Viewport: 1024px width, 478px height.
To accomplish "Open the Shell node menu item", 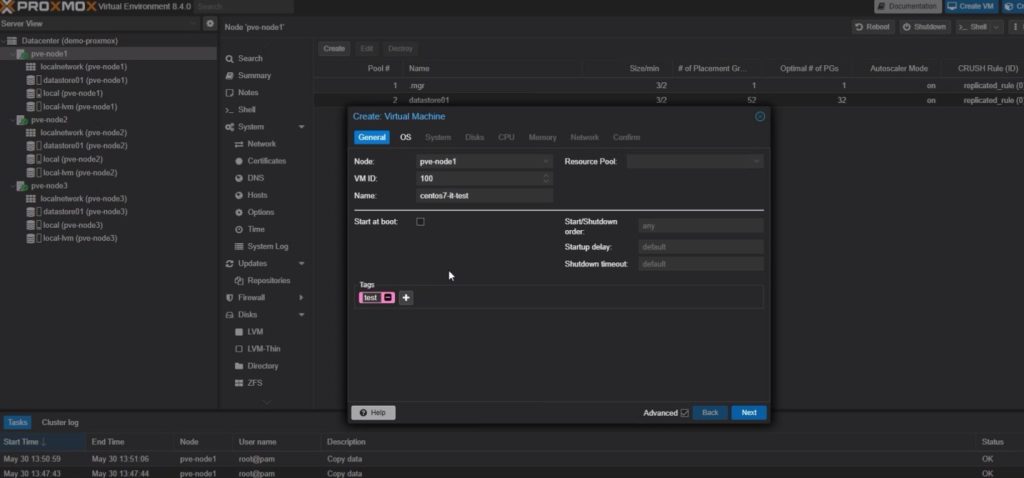I will click(x=247, y=110).
